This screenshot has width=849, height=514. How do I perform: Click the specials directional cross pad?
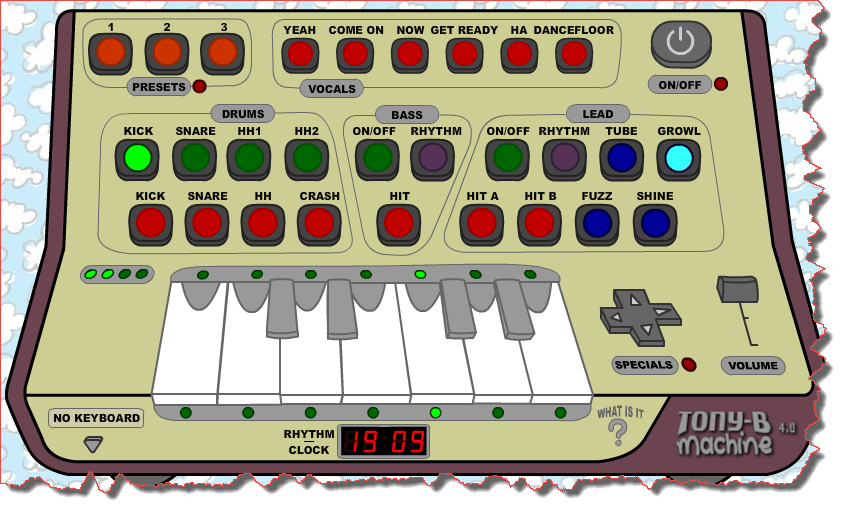[x=640, y=313]
